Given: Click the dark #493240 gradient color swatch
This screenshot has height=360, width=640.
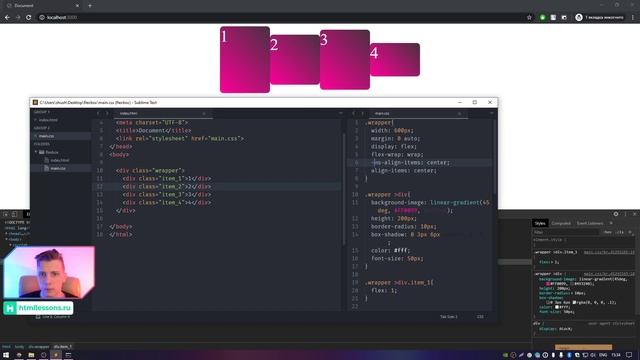Looking at the screenshot, I should (572, 284).
